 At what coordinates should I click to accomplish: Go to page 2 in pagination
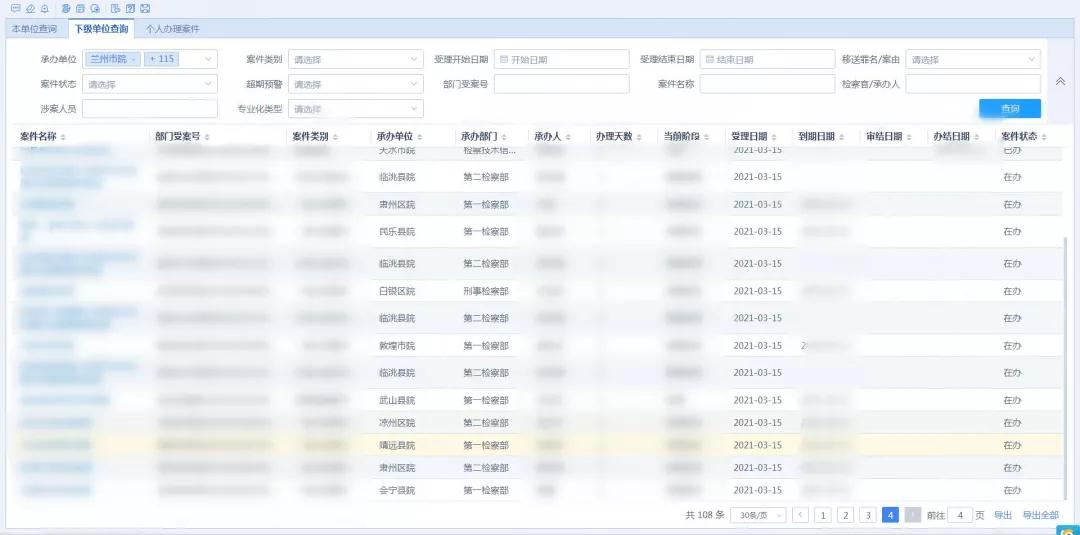[845, 515]
